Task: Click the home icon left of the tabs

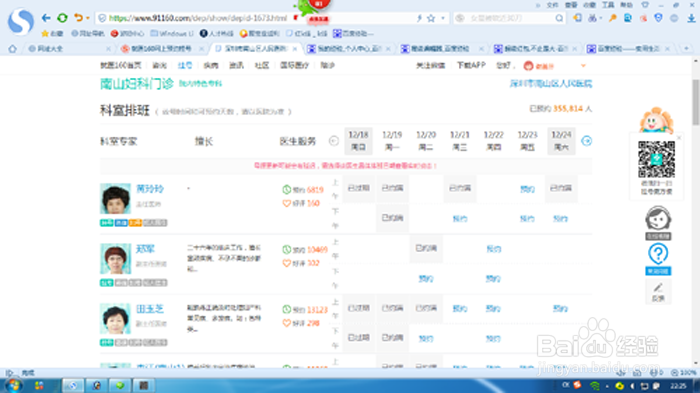Action: (12, 48)
